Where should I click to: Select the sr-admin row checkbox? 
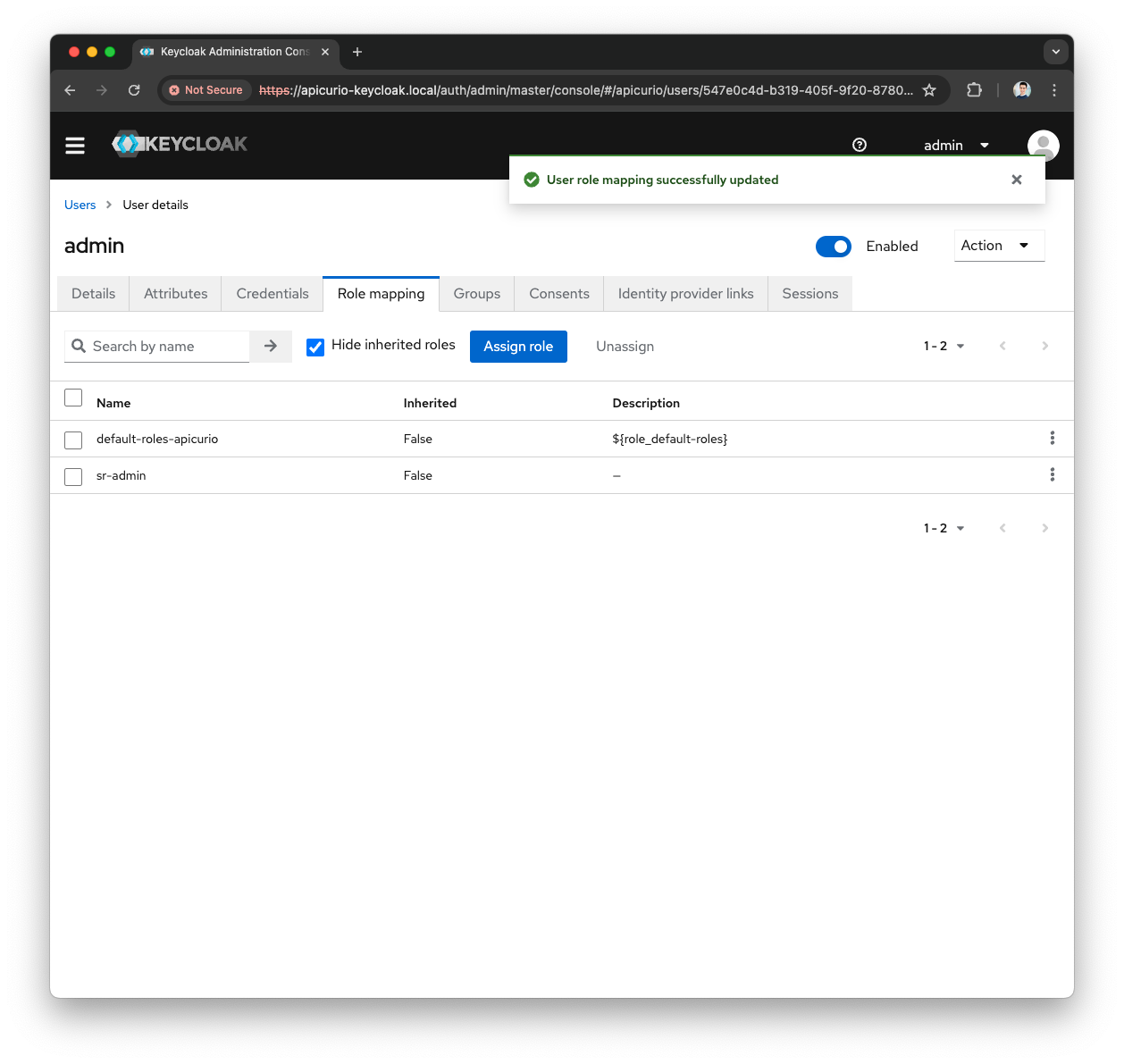pos(72,476)
